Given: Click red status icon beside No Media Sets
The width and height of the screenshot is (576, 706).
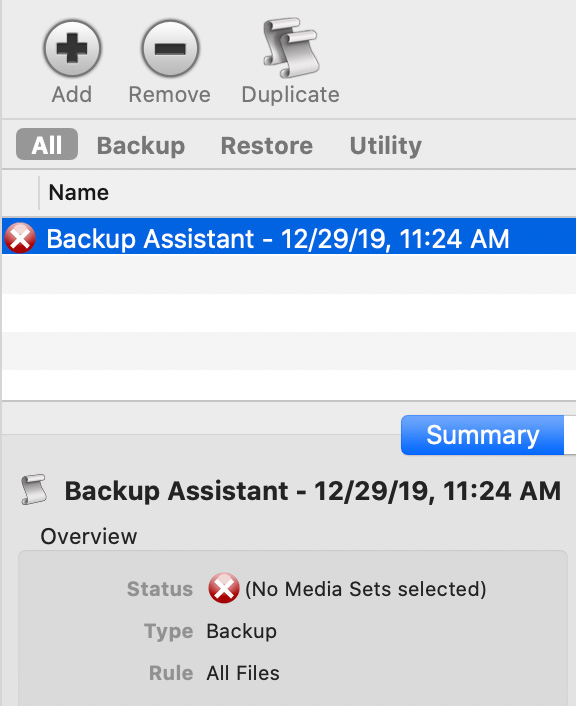Looking at the screenshot, I should pyautogui.click(x=223, y=588).
